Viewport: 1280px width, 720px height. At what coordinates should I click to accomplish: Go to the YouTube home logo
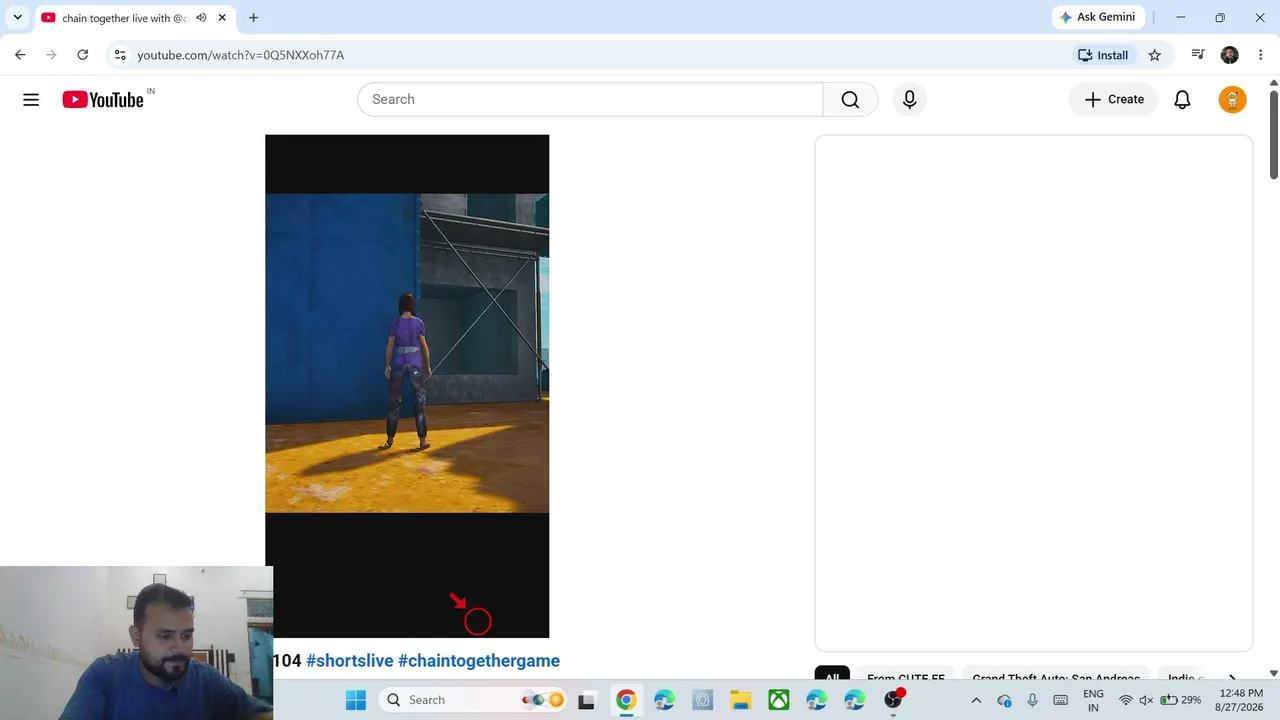coord(103,99)
